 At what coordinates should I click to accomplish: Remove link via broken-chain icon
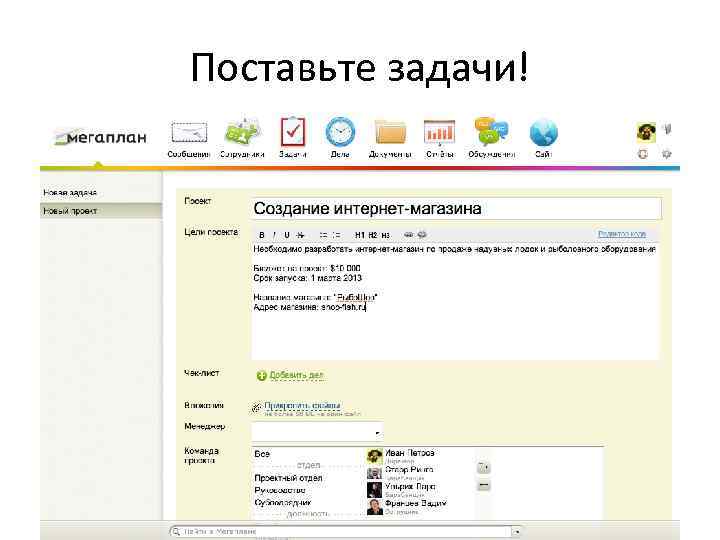(422, 235)
